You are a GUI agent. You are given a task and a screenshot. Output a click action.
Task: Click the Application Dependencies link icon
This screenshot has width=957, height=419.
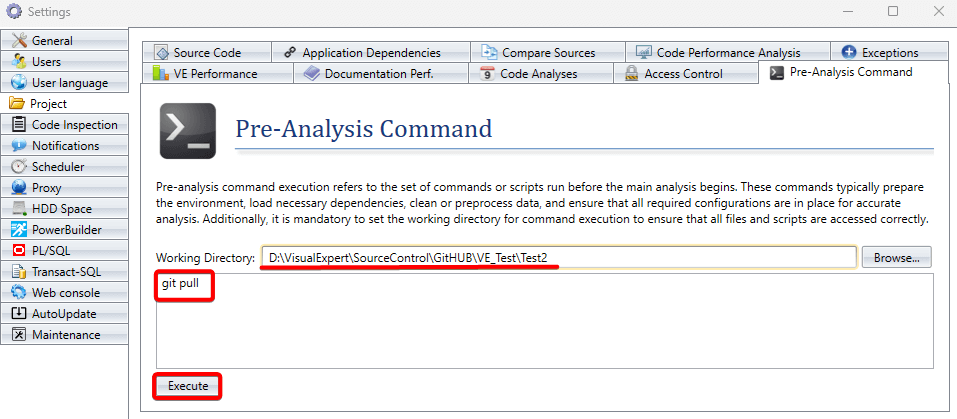tap(291, 52)
